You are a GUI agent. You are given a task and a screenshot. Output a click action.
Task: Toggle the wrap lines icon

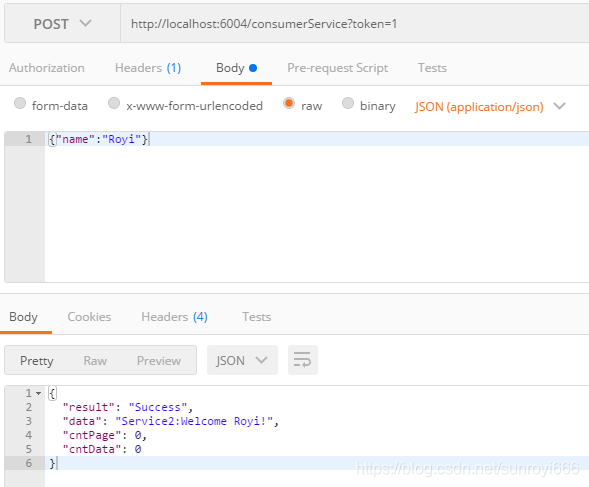coord(303,360)
